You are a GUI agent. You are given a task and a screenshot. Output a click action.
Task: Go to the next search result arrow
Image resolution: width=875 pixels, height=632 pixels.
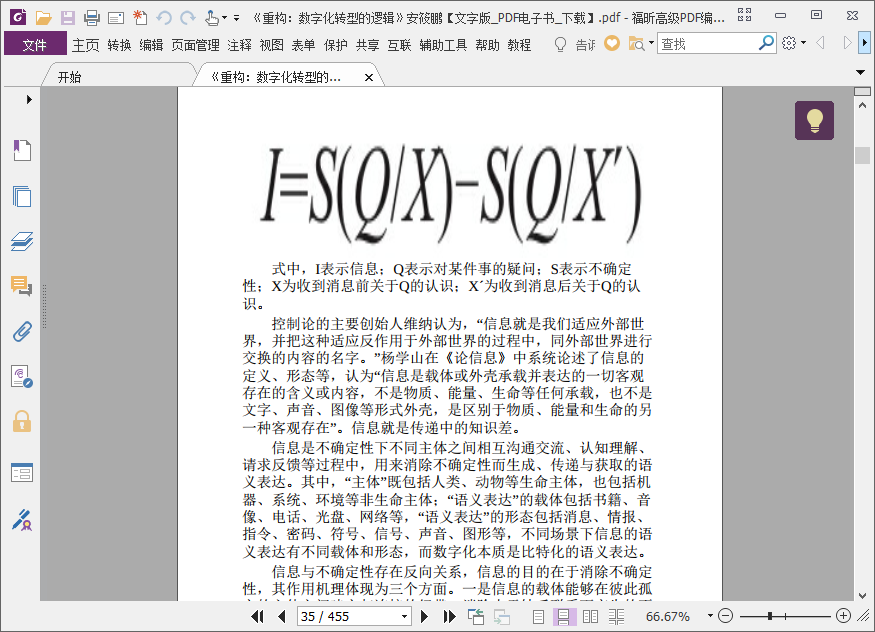847,42
